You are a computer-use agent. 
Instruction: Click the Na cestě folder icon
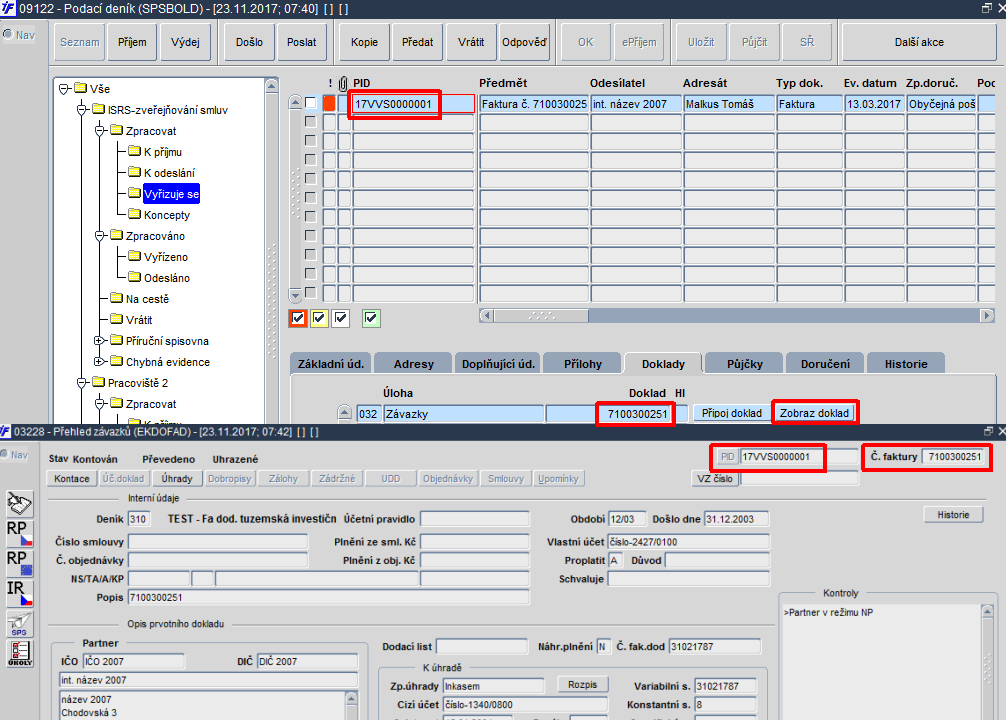point(116,298)
